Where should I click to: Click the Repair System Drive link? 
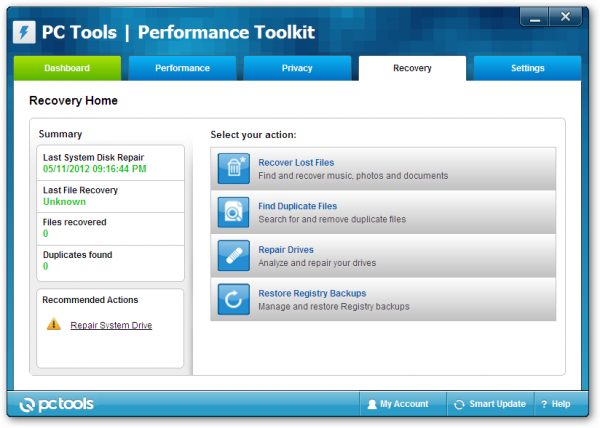(111, 325)
